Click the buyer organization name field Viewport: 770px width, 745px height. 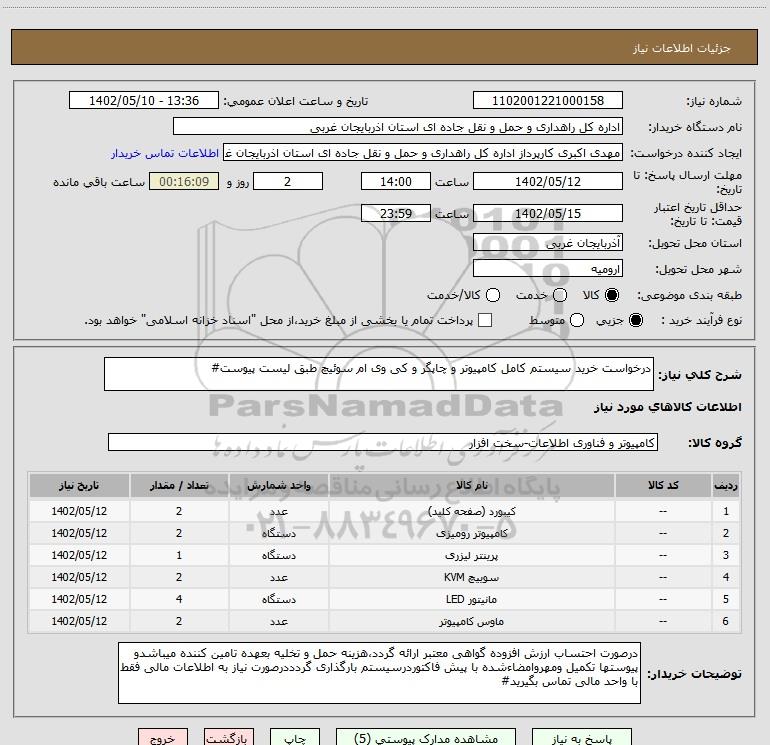coord(398,127)
